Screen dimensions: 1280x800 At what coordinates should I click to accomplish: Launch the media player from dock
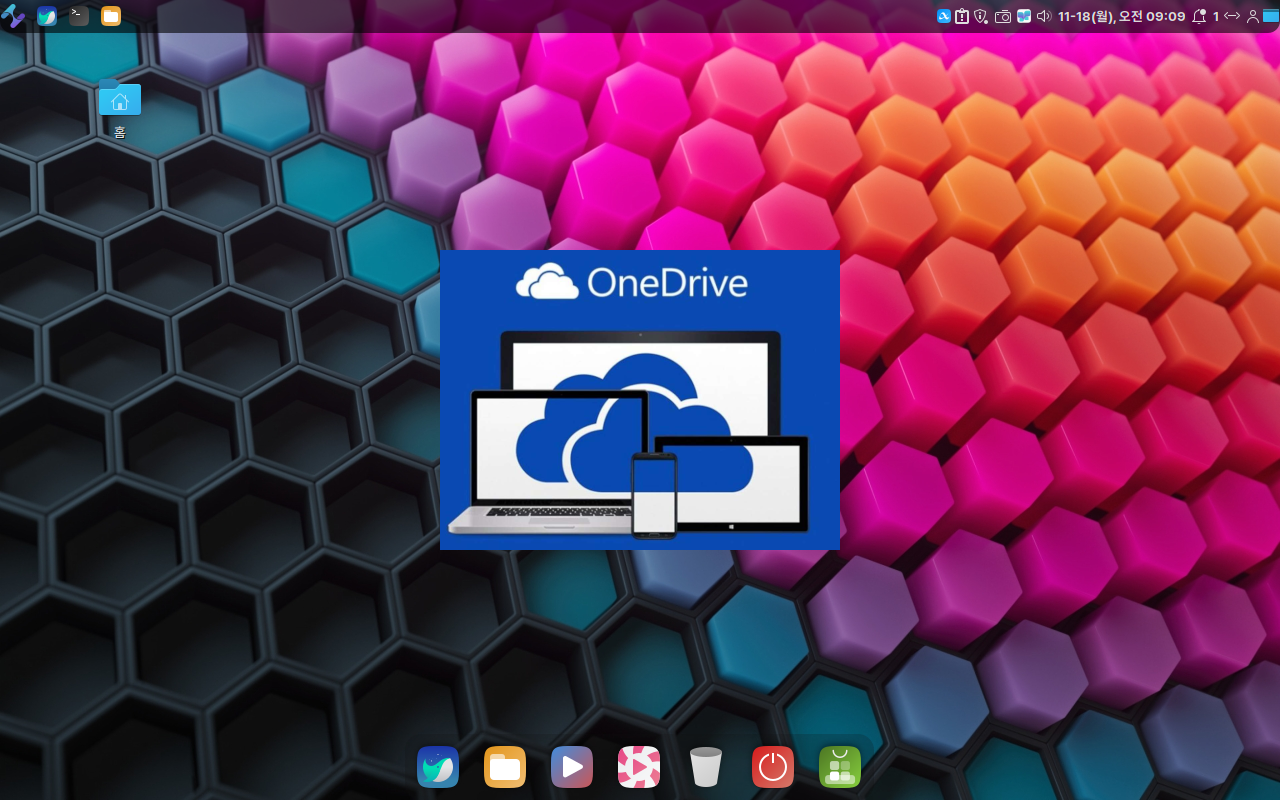pos(572,767)
